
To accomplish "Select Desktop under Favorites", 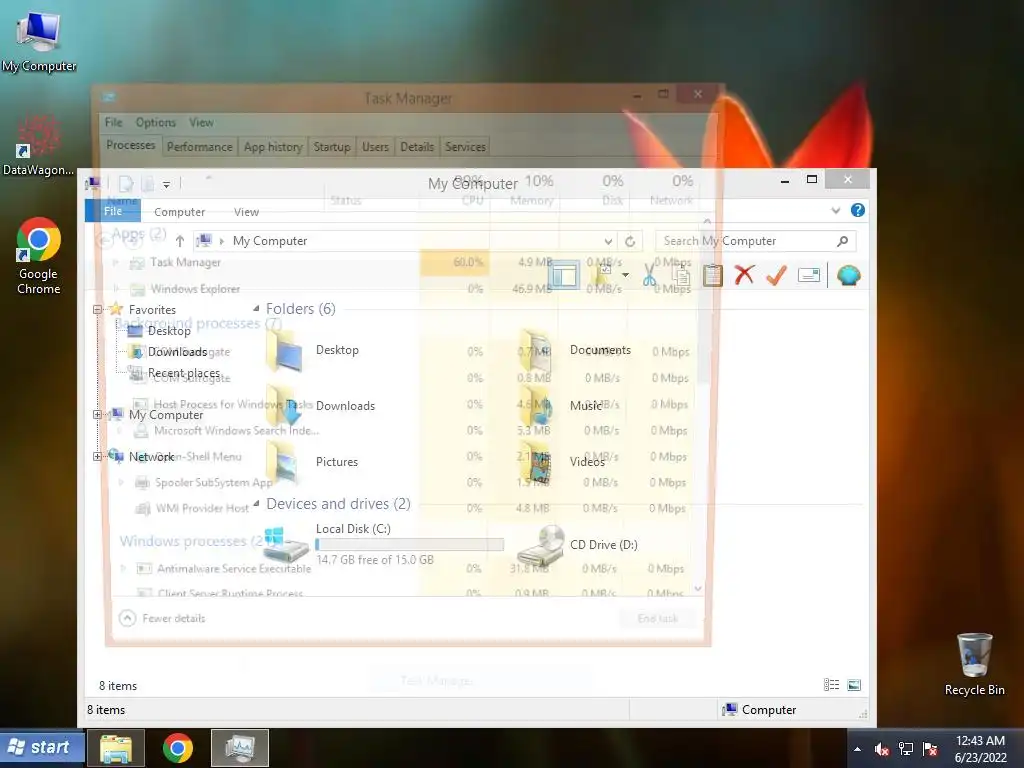I will click(x=169, y=331).
